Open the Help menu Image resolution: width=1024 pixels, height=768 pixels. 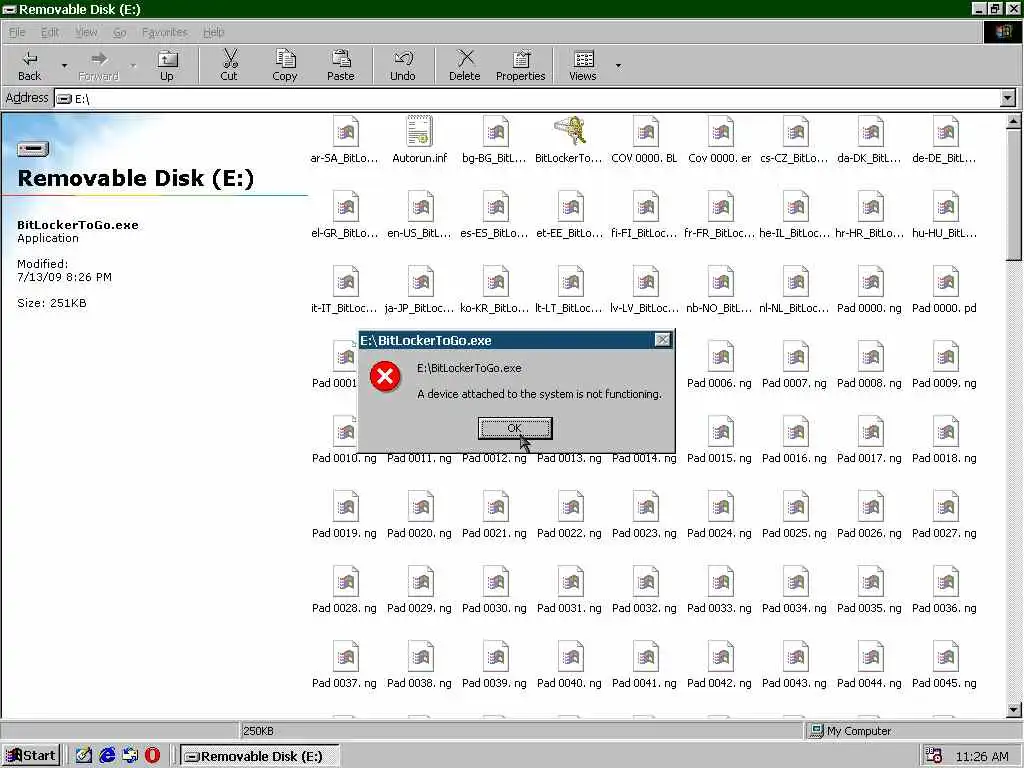point(213,32)
